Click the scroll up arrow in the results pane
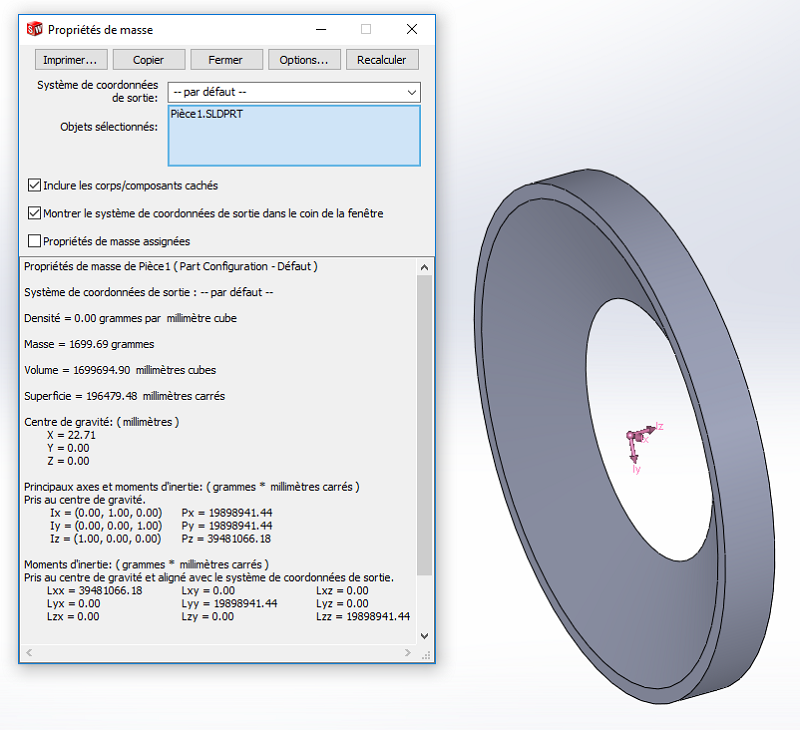 click(x=424, y=267)
